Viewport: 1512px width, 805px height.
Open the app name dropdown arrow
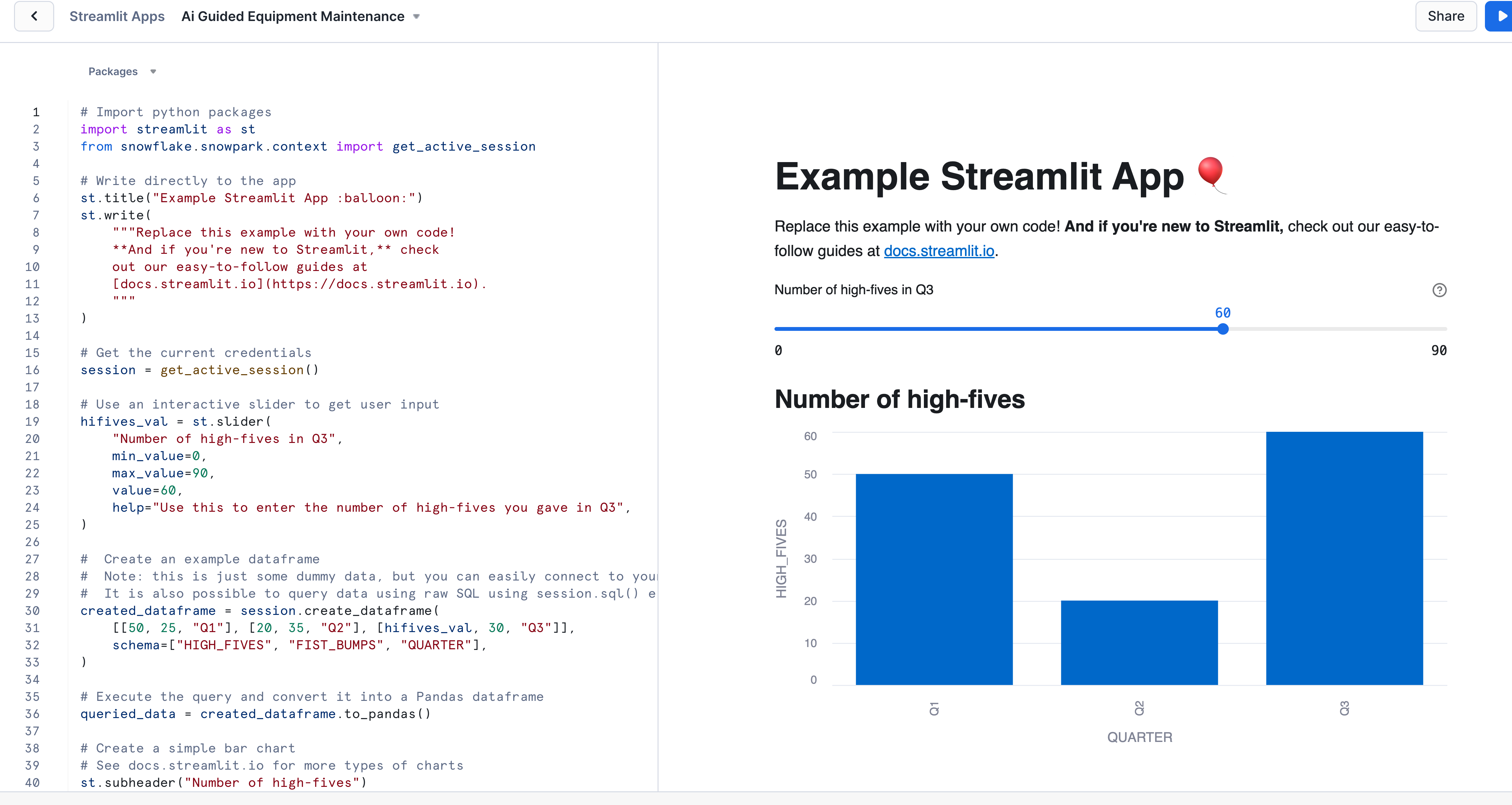coord(416,17)
